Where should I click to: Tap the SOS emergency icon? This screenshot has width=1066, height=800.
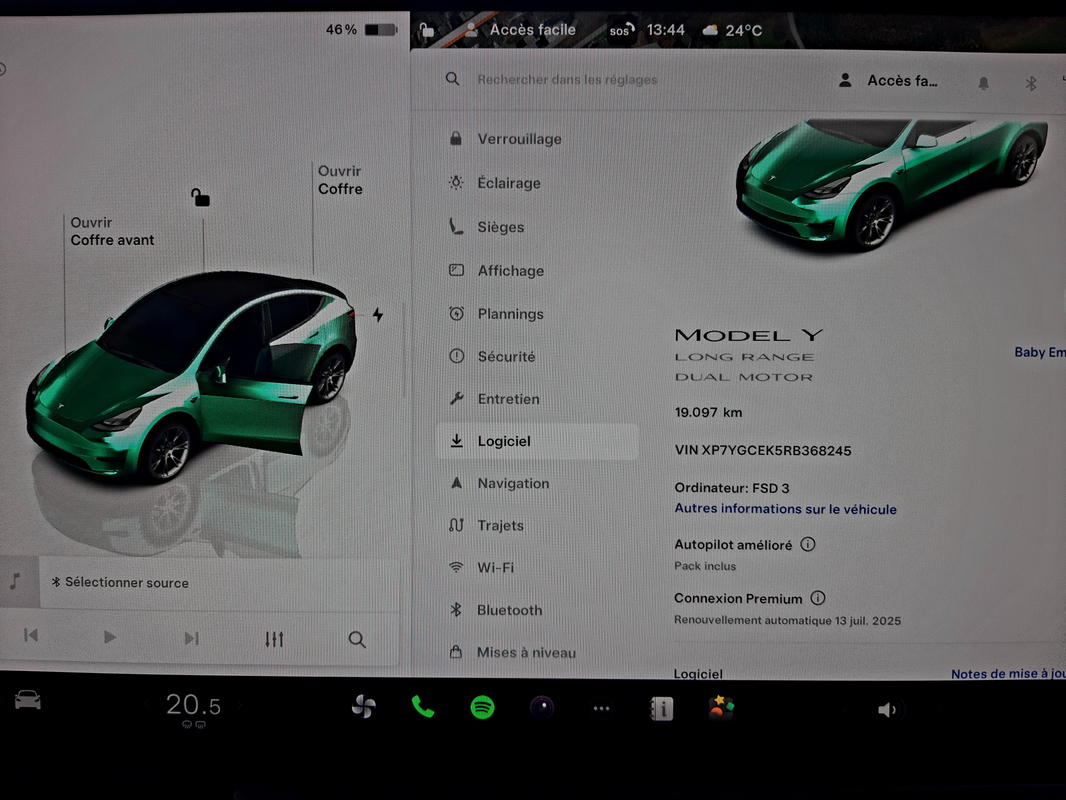[x=621, y=31]
